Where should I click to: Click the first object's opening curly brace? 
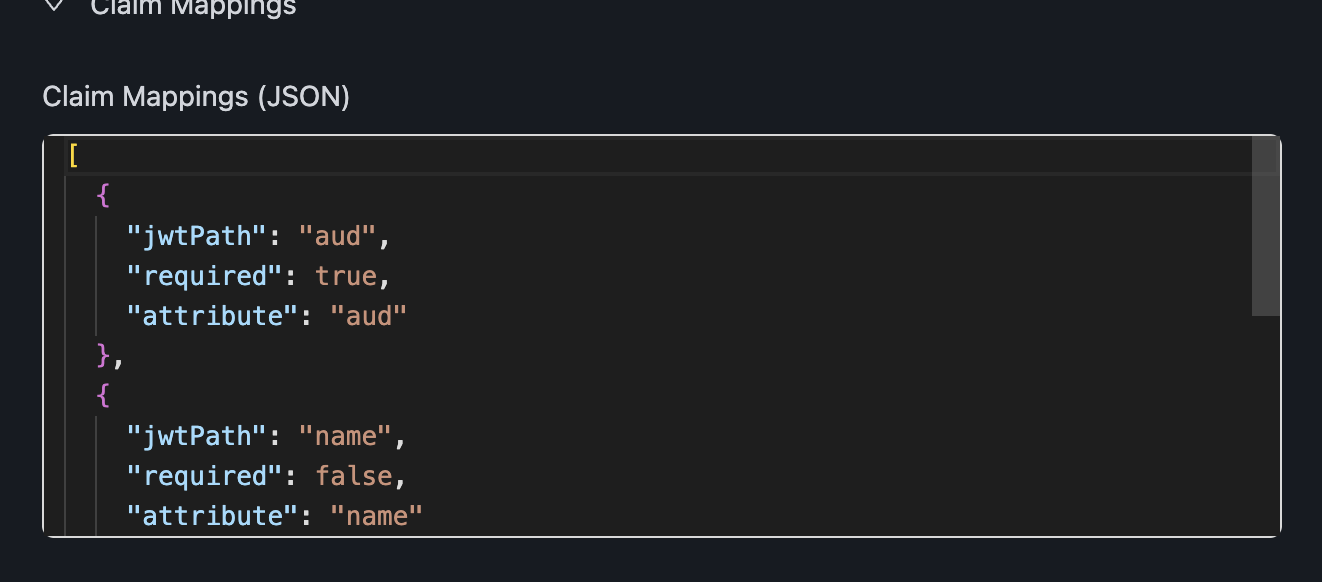(103, 196)
